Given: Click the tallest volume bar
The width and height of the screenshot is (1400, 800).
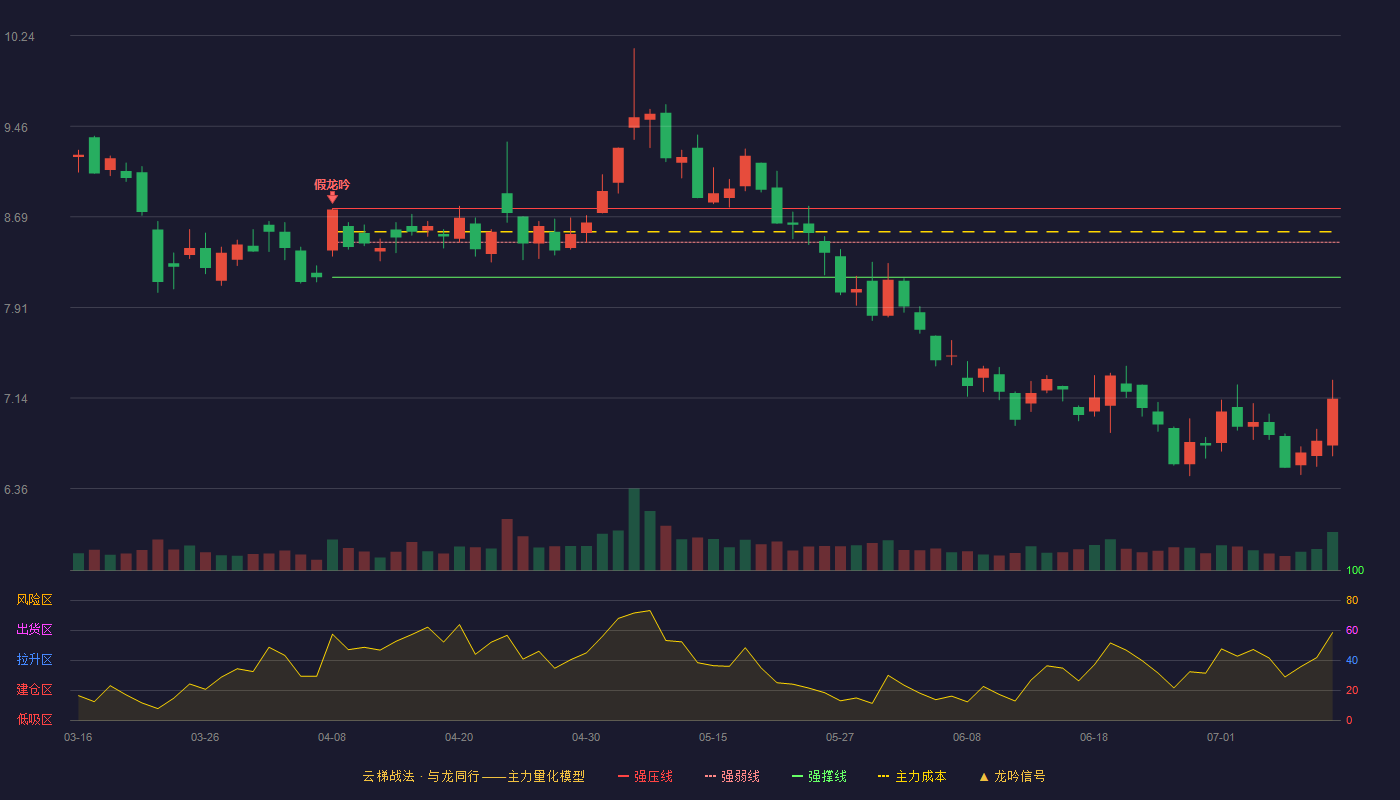Looking at the screenshot, I should click(x=634, y=529).
